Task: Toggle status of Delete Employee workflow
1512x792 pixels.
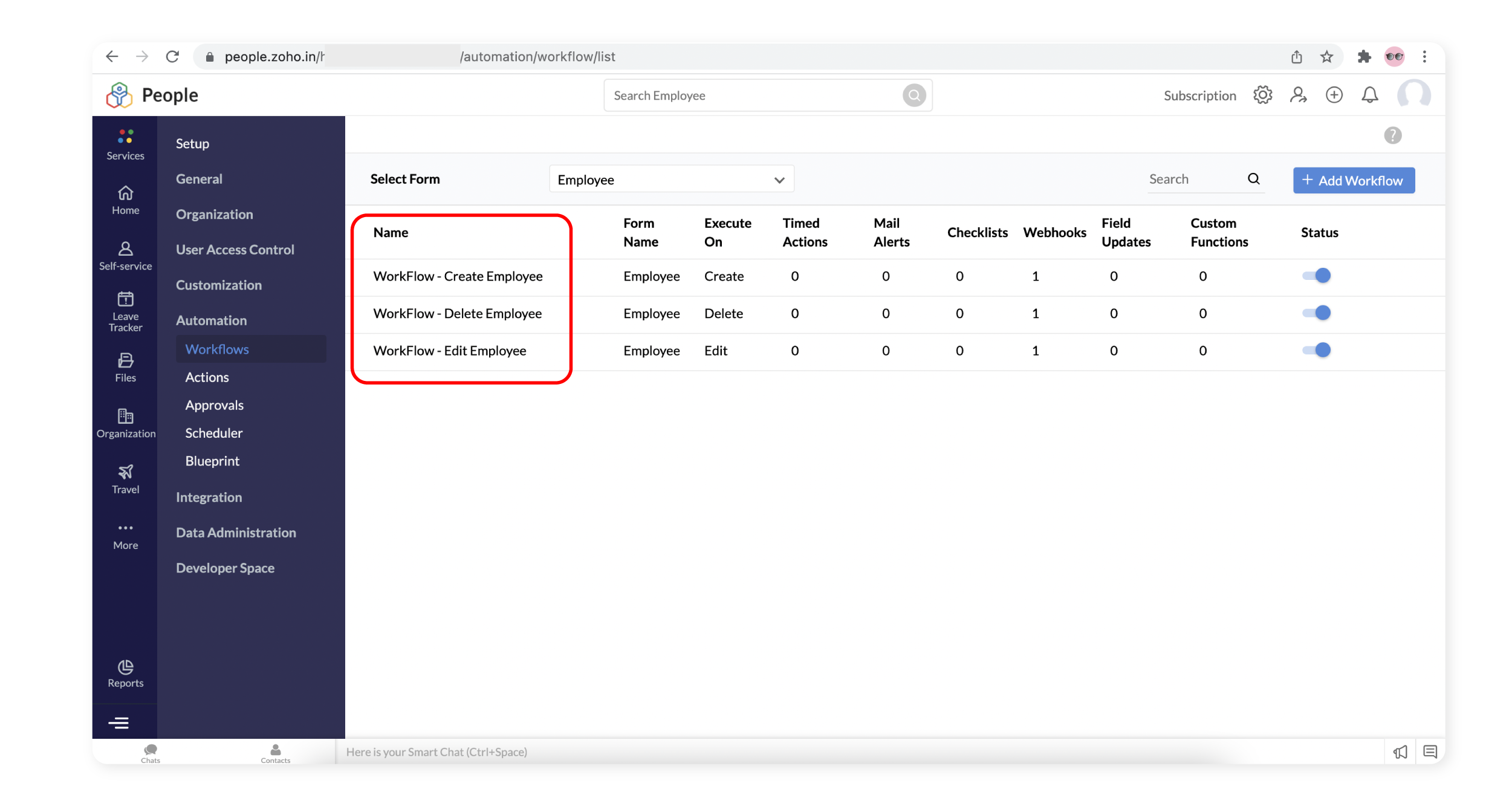Action: (1316, 313)
